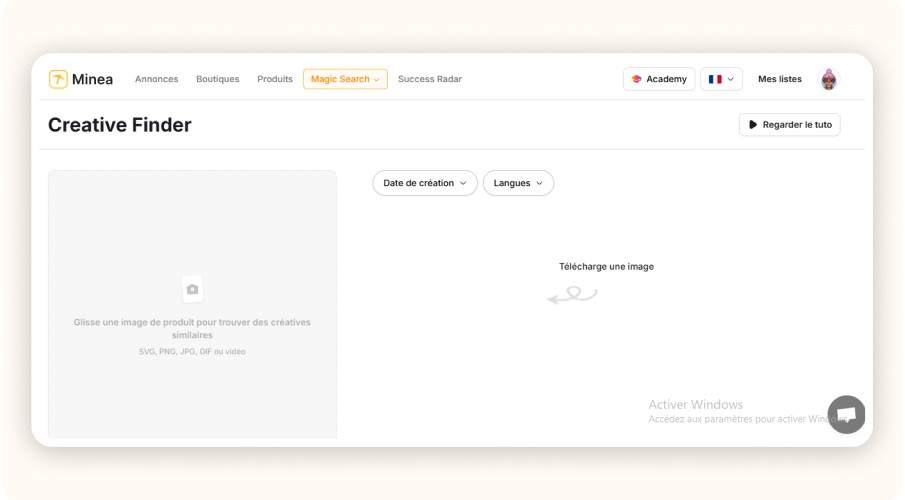Viewport: 905px width, 500px height.
Task: Open the Academy button
Action: tap(659, 79)
